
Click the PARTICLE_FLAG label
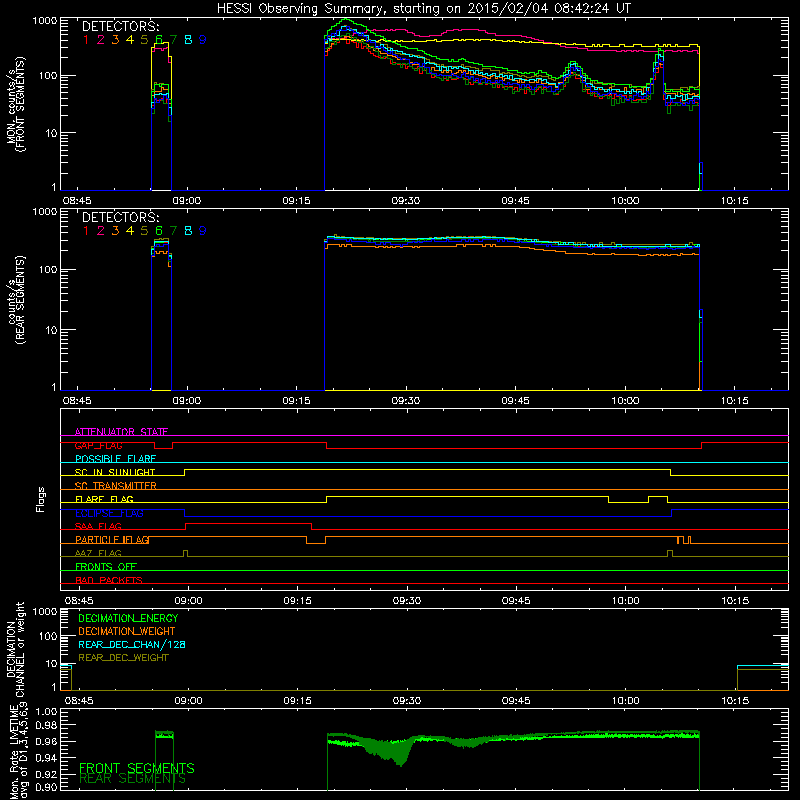click(112, 540)
